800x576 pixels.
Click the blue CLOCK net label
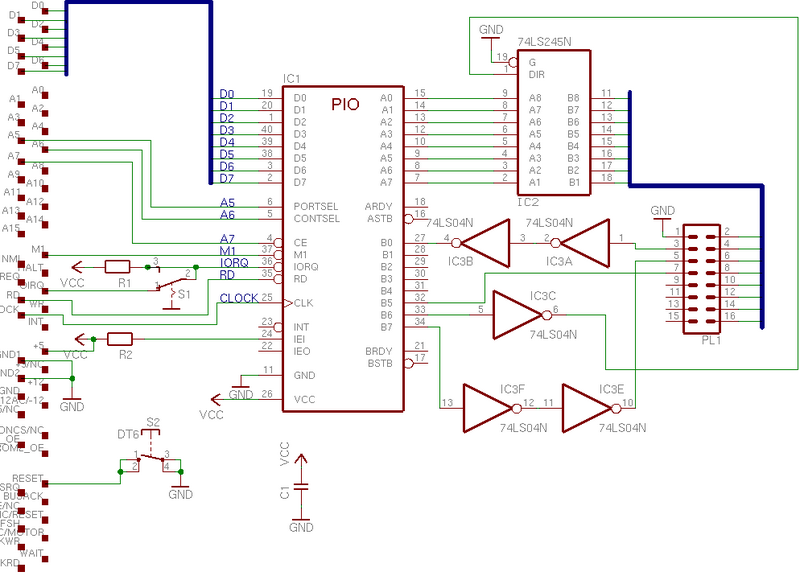click(x=239, y=298)
